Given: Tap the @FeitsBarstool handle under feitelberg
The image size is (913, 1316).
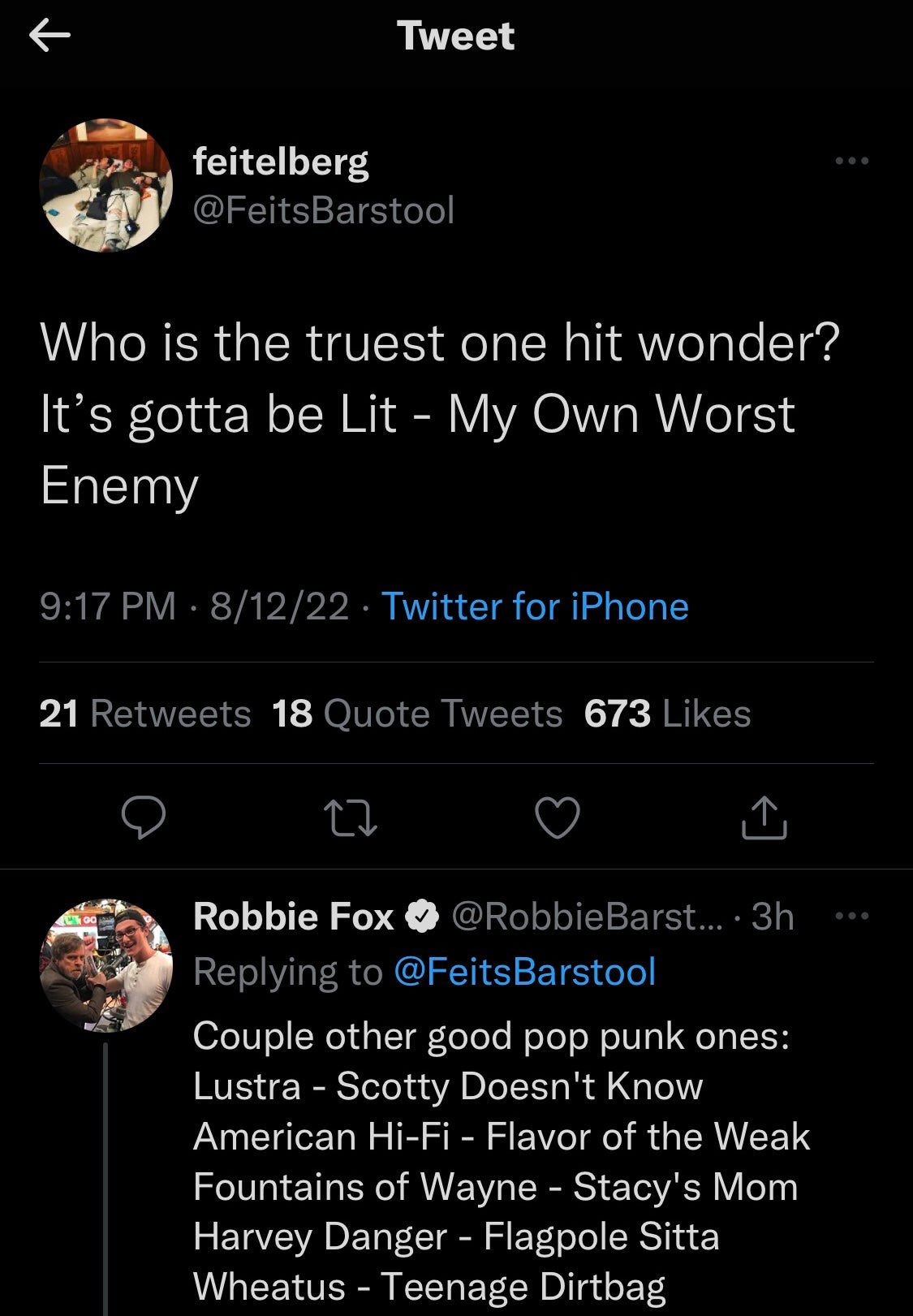Looking at the screenshot, I should tap(323, 210).
